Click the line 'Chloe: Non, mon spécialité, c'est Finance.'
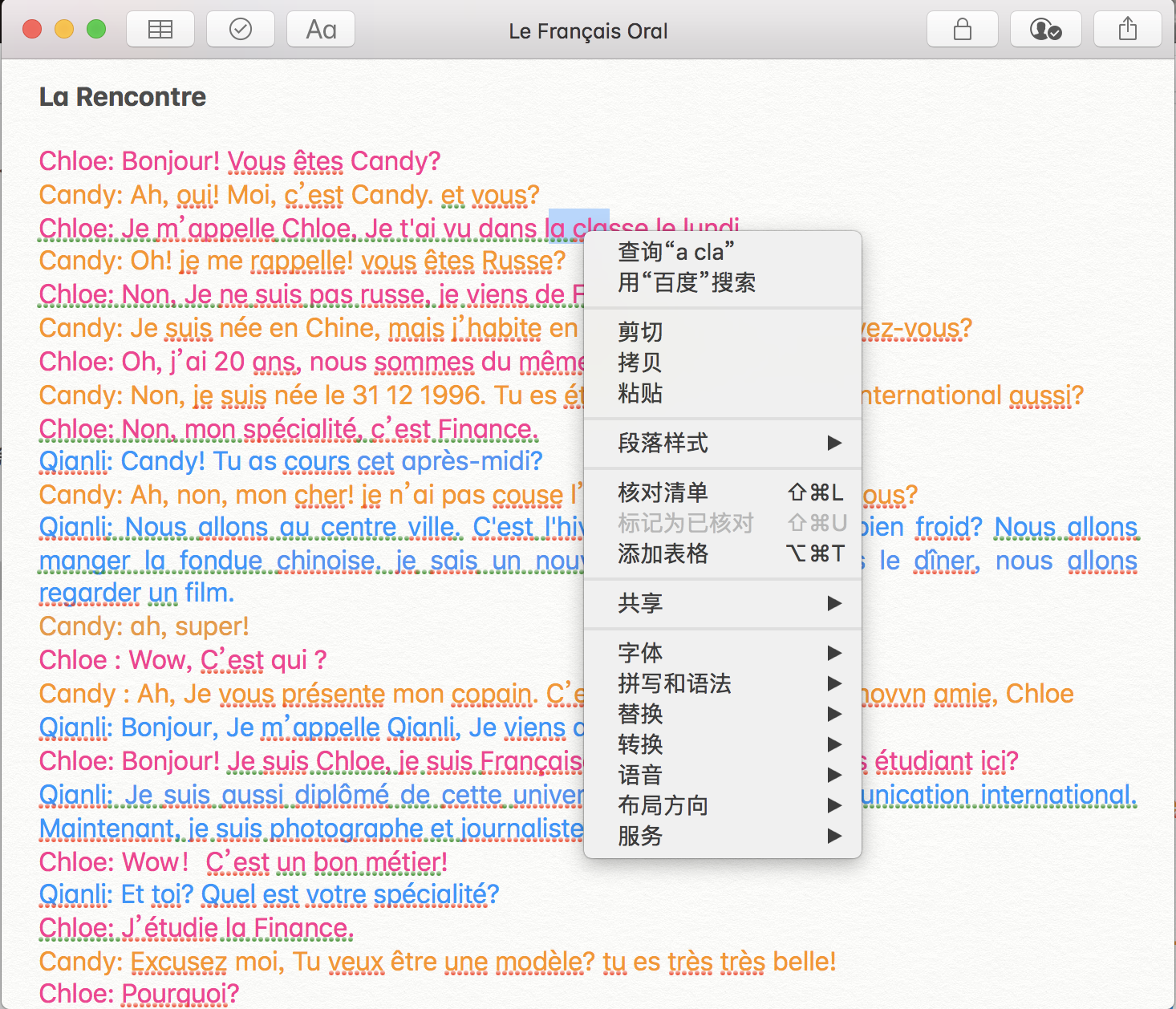 289,429
